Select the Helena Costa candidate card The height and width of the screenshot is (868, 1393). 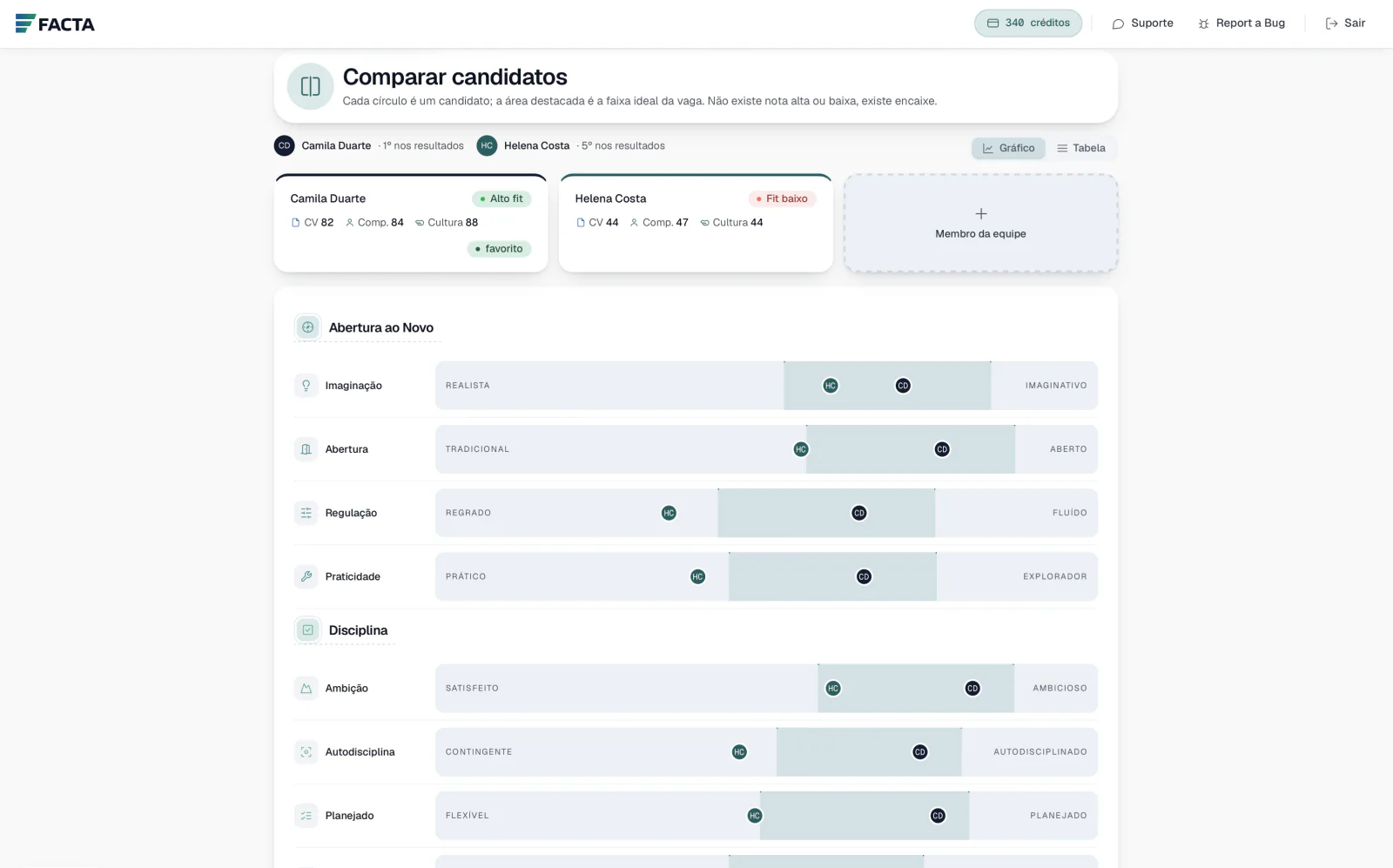[x=696, y=223]
